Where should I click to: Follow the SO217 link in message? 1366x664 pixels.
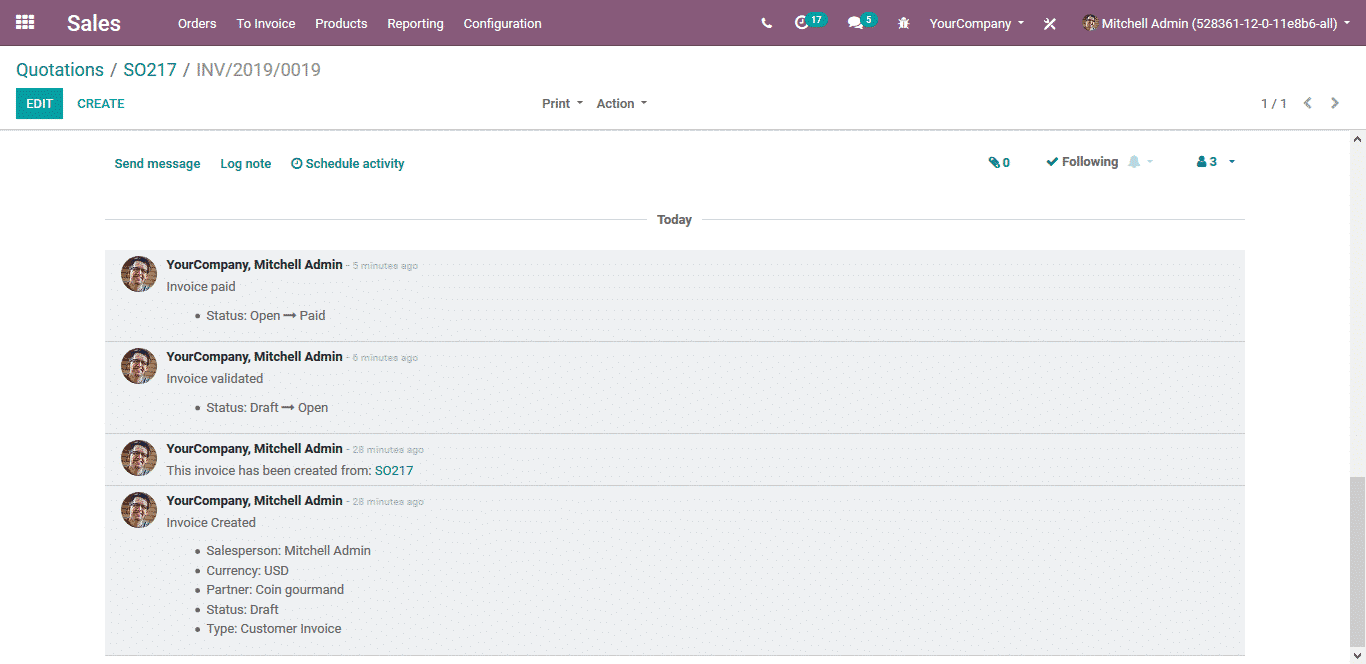(x=393, y=471)
